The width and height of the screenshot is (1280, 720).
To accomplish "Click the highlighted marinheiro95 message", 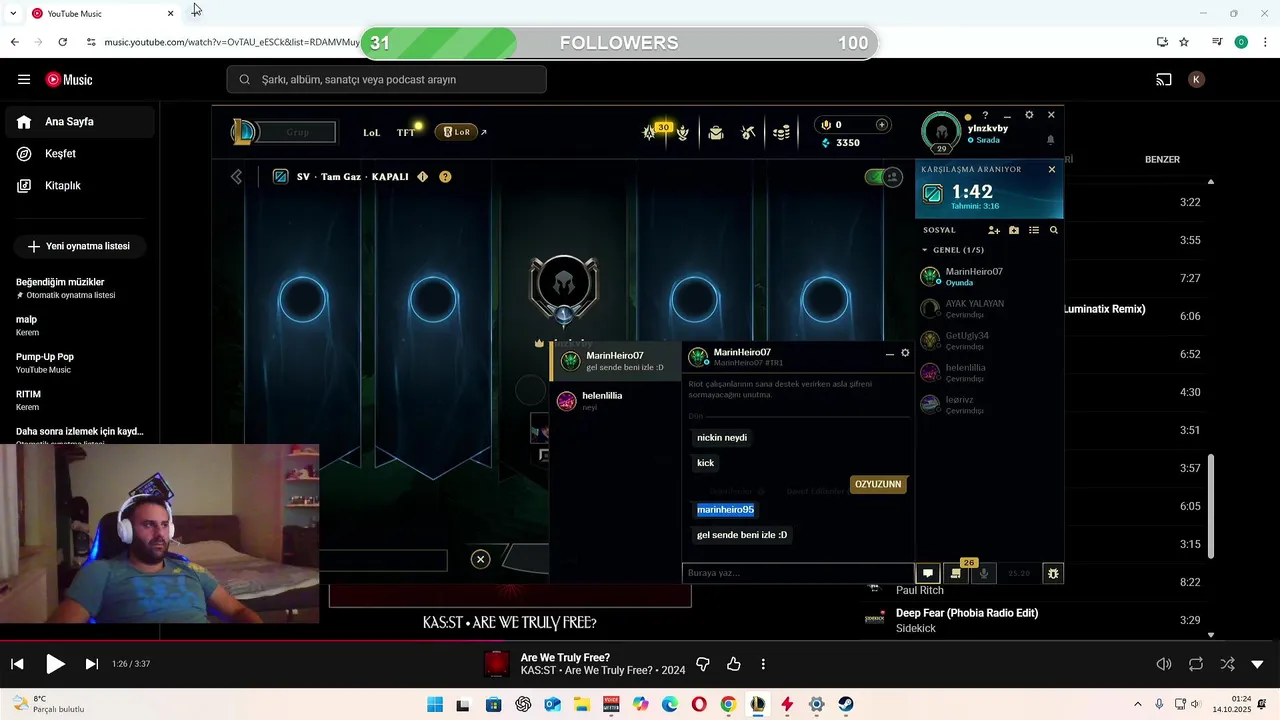I will [726, 510].
